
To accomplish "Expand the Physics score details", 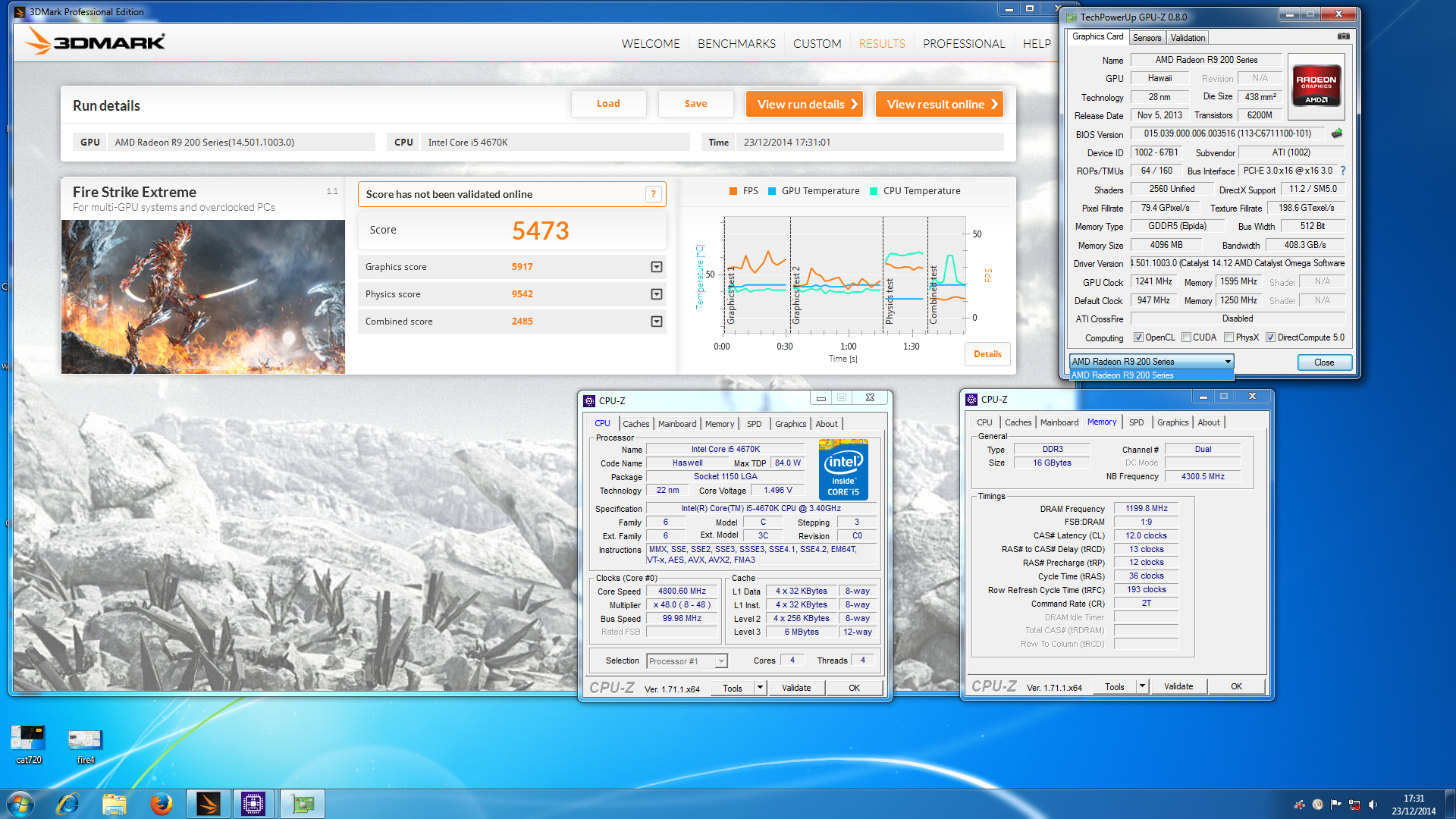I will (x=657, y=294).
